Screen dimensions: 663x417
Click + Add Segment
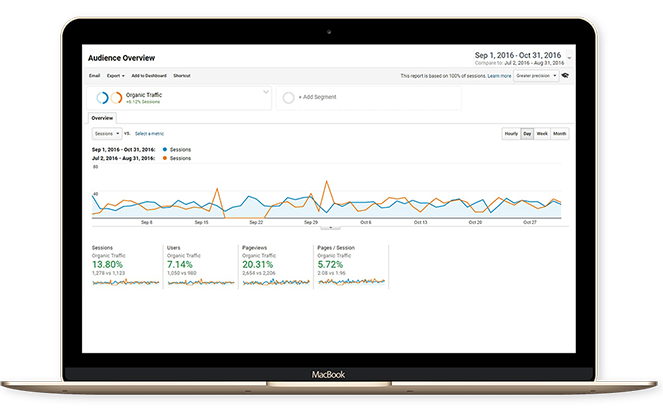[x=318, y=97]
